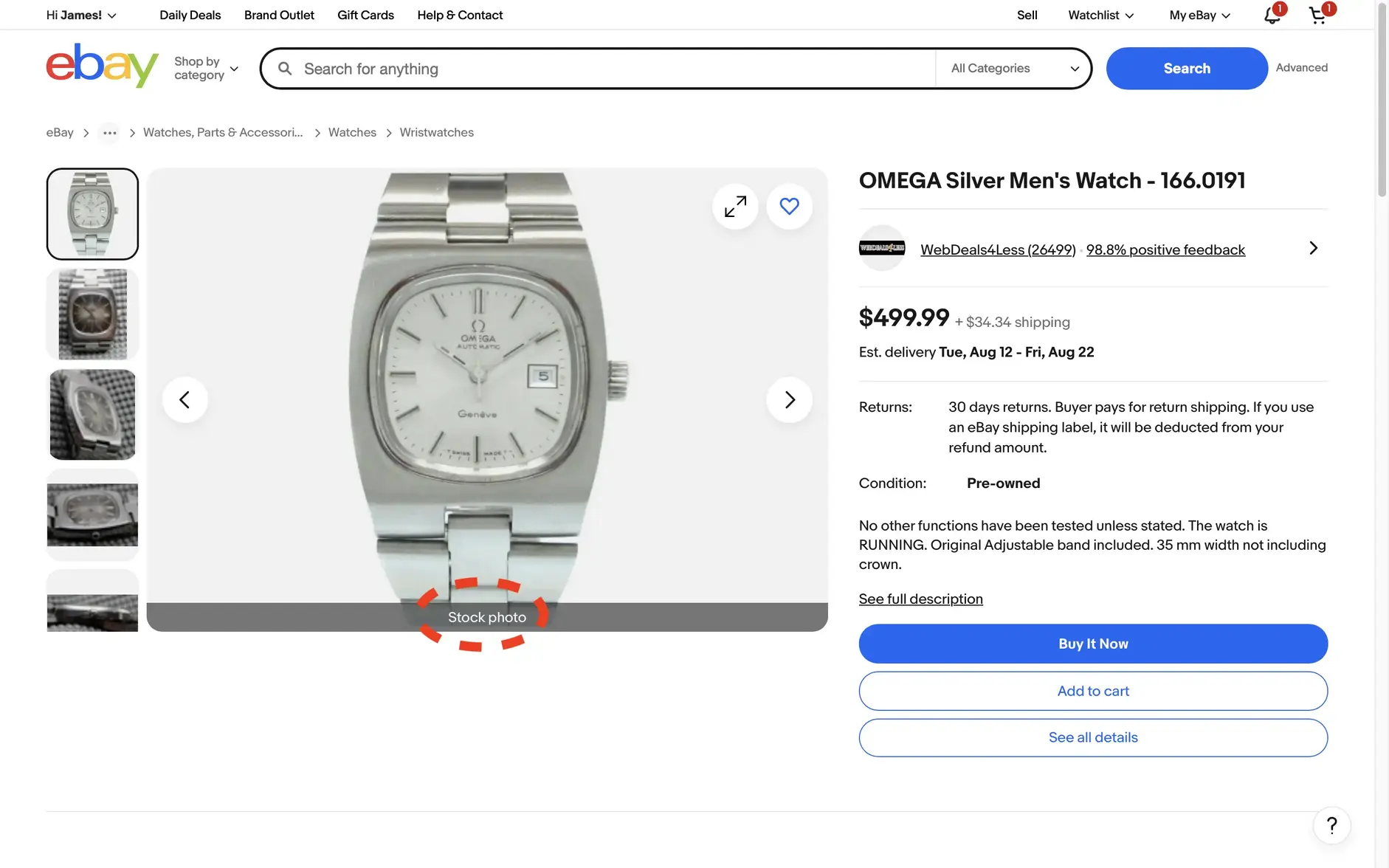Open See full description
The height and width of the screenshot is (868, 1389).
920,599
